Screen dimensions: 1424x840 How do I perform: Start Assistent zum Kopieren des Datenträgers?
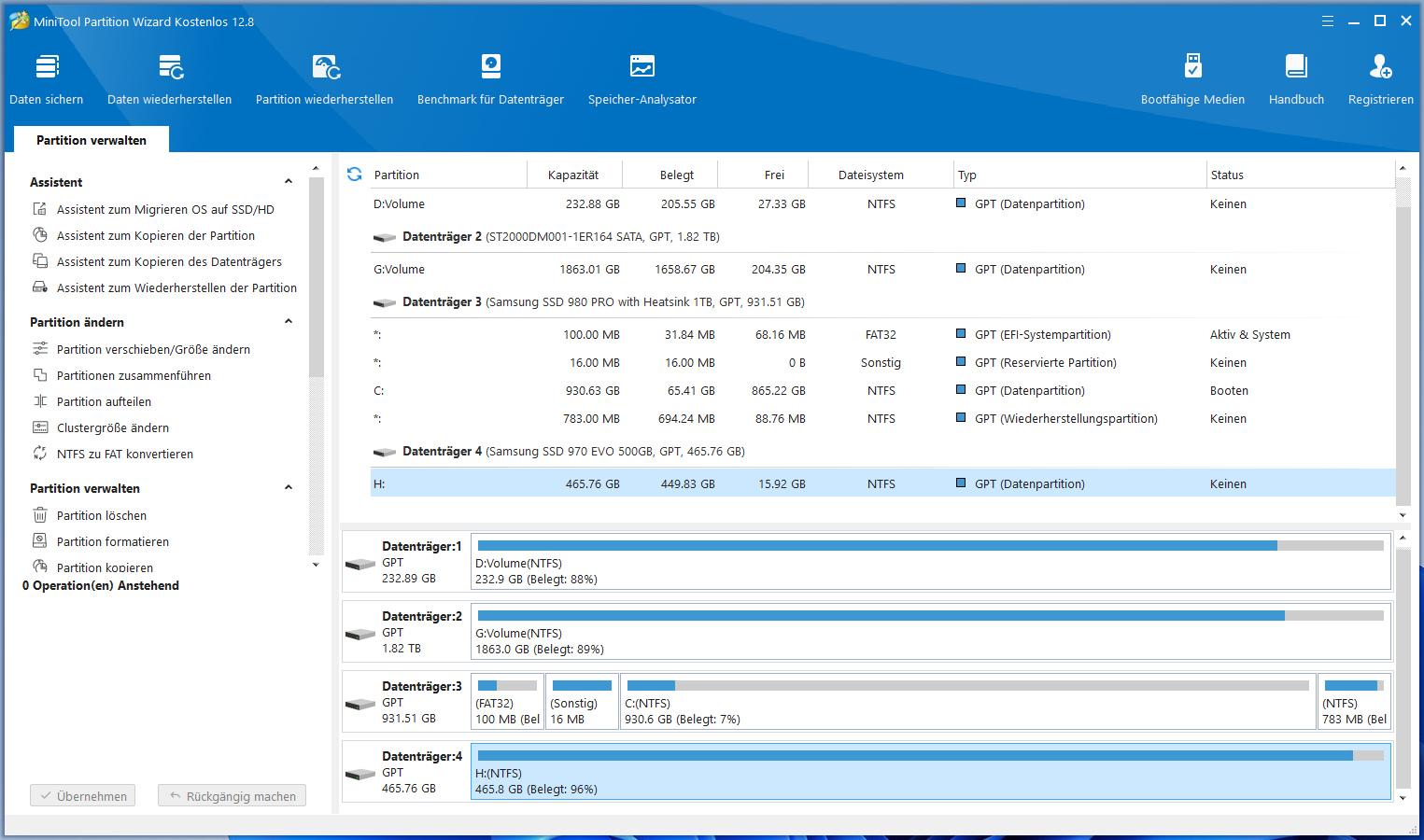(x=169, y=262)
